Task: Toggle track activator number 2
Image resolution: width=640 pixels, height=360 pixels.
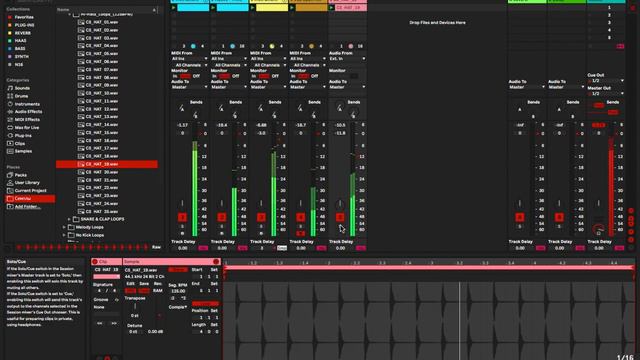Action: pos(222,217)
